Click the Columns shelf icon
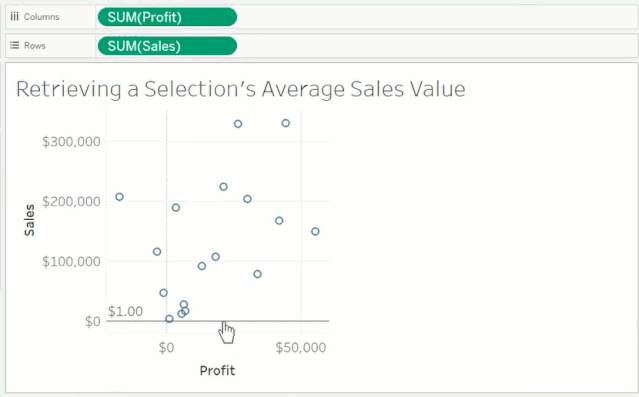 coord(14,17)
